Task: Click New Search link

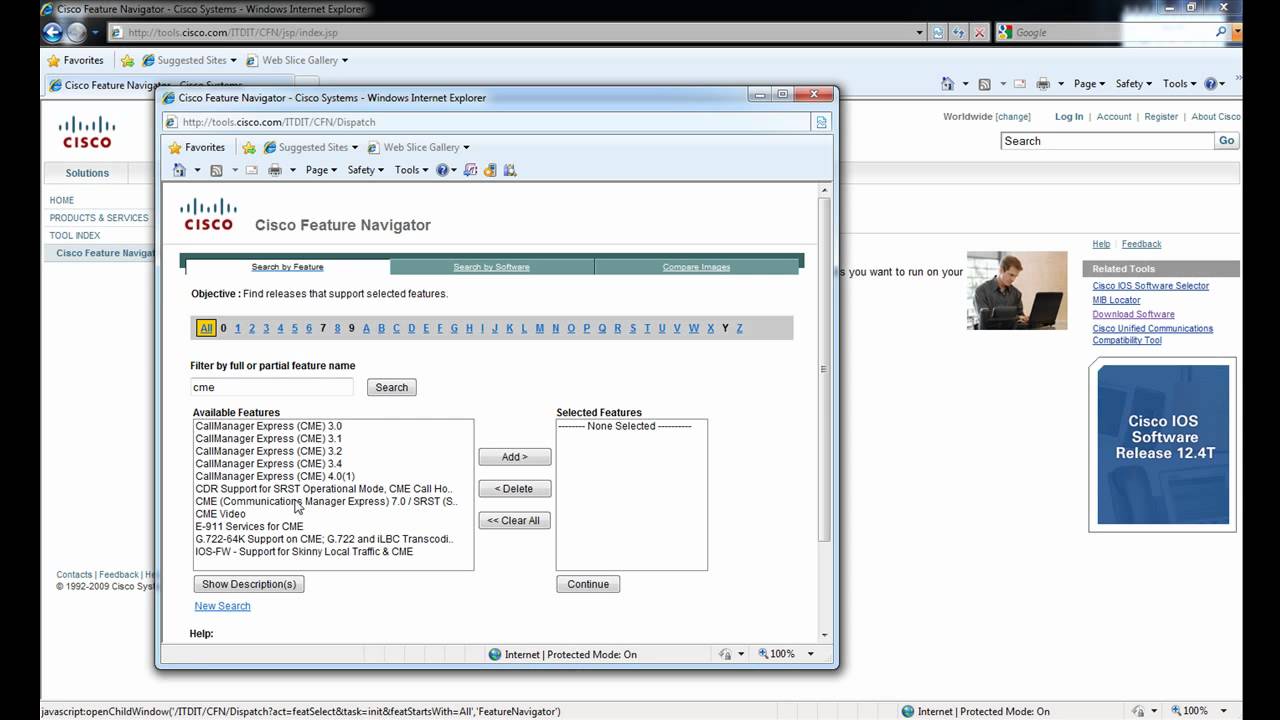Action: click(222, 606)
